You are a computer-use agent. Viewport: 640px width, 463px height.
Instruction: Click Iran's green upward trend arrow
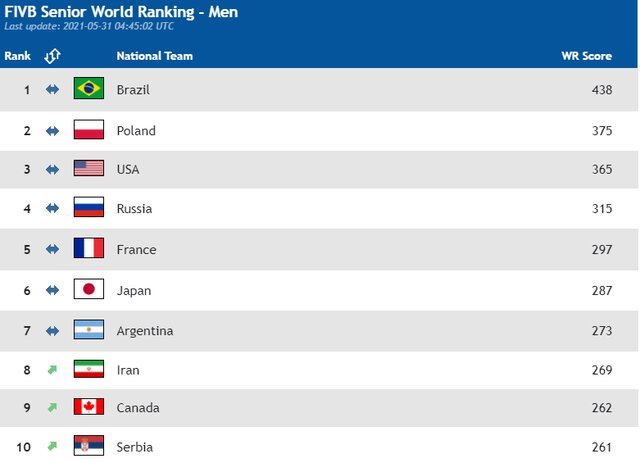pyautogui.click(x=52, y=370)
